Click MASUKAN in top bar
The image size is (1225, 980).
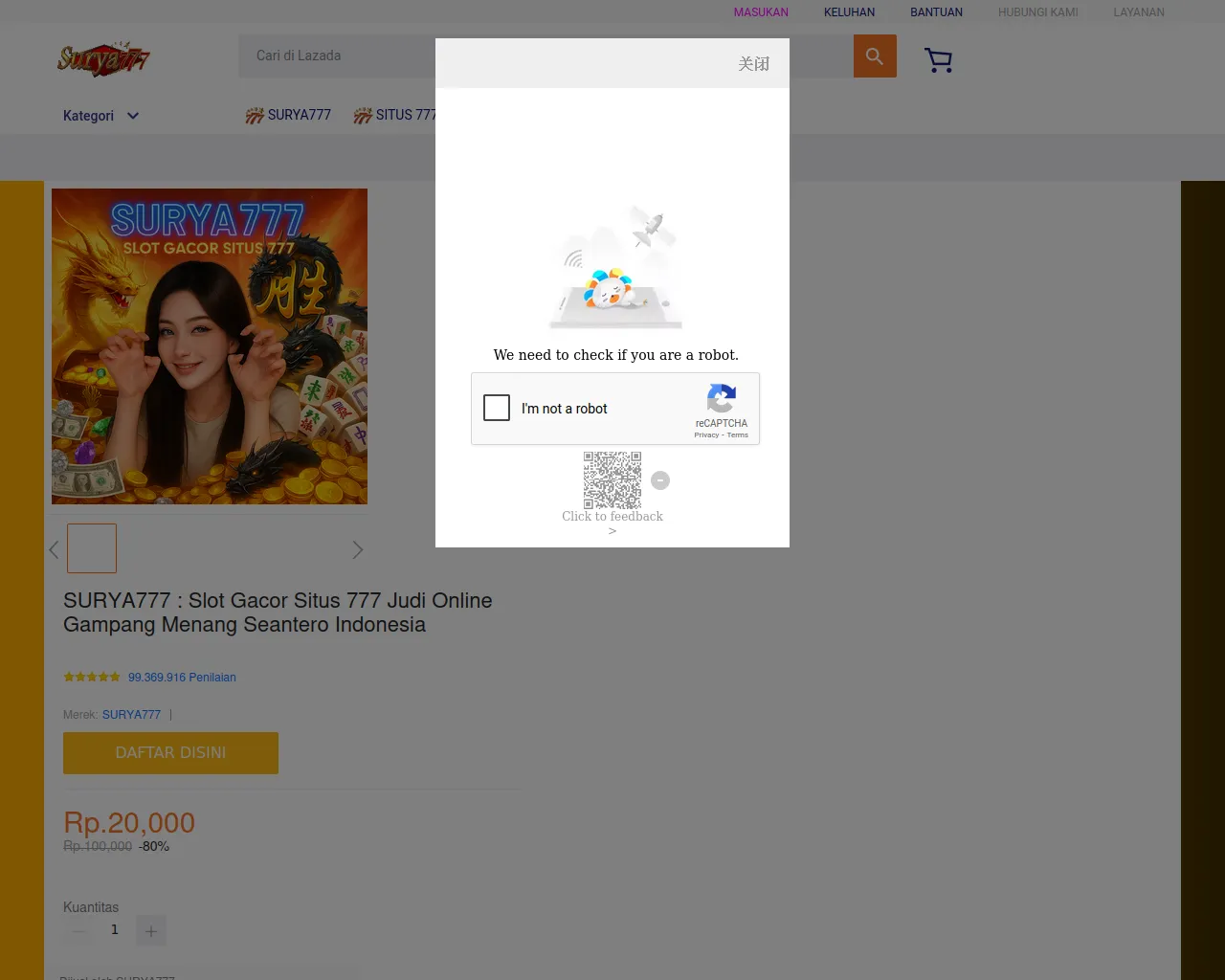click(761, 12)
